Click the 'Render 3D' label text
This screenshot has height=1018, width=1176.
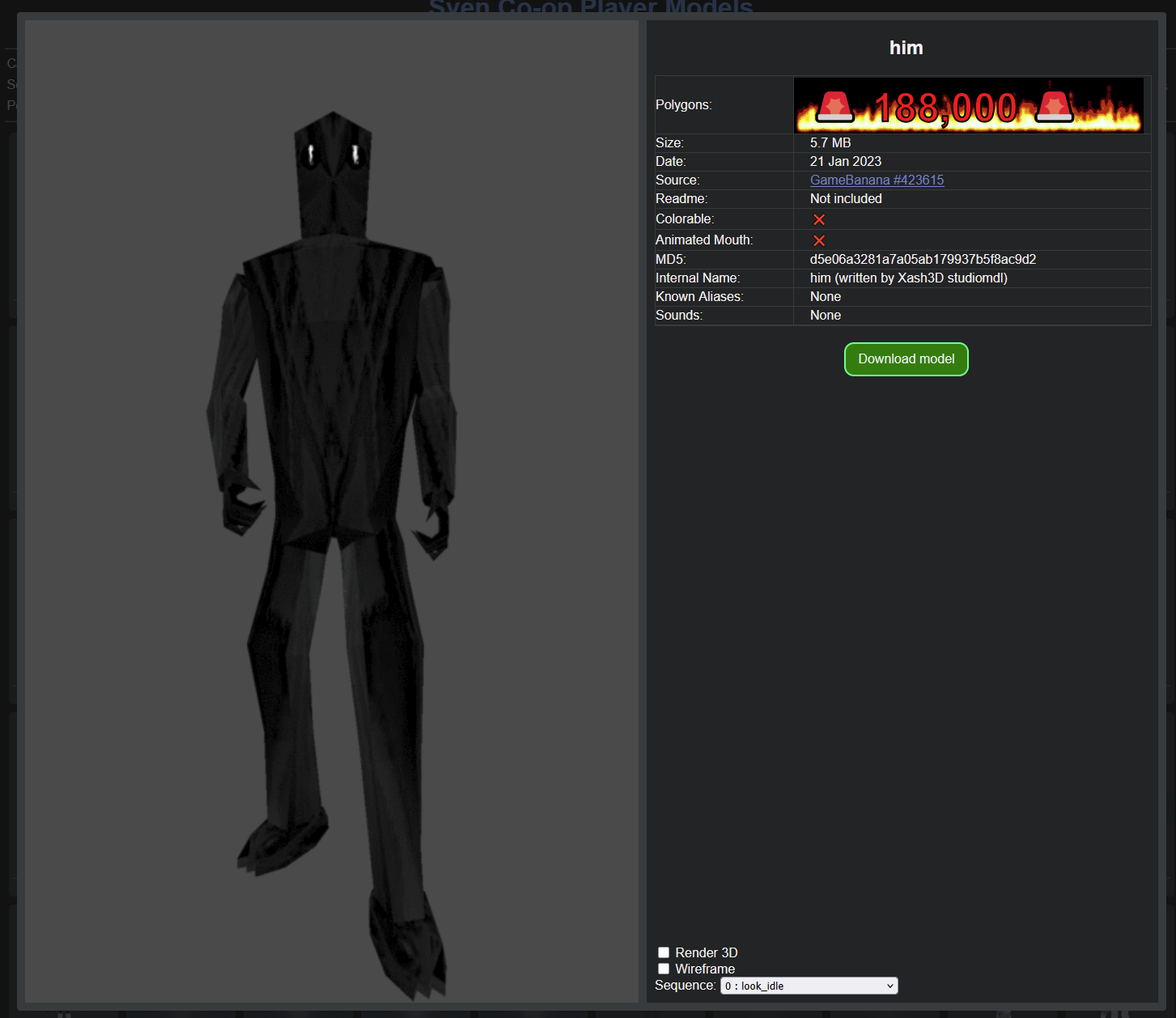(x=707, y=953)
